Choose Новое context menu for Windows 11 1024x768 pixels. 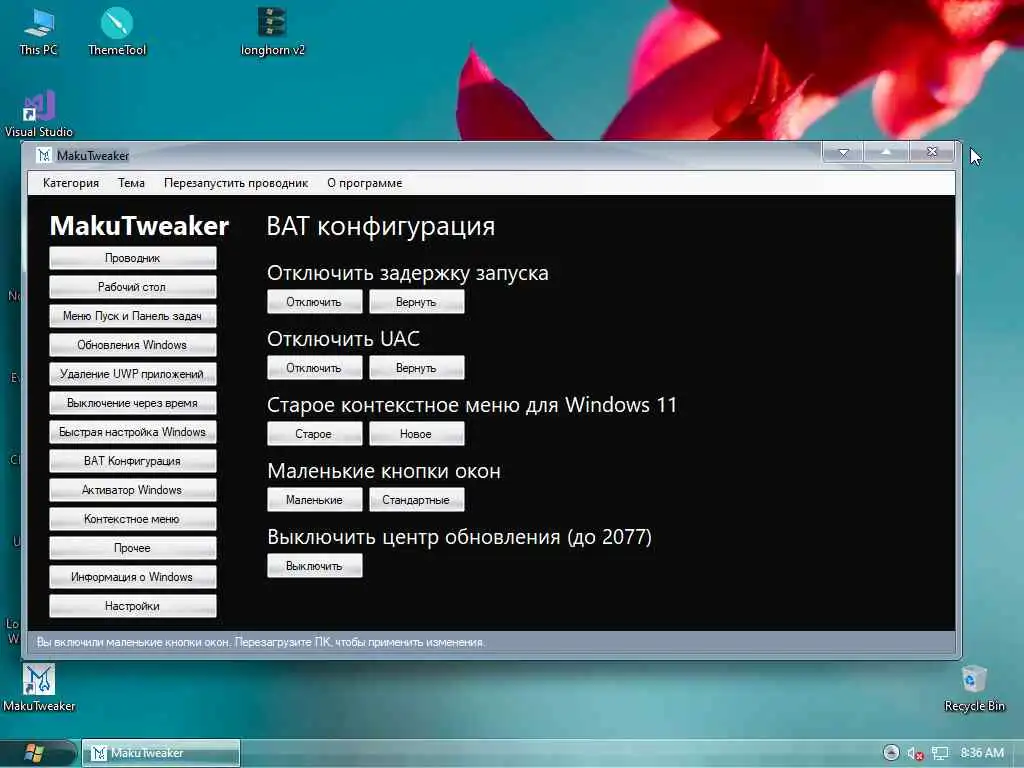tap(416, 434)
